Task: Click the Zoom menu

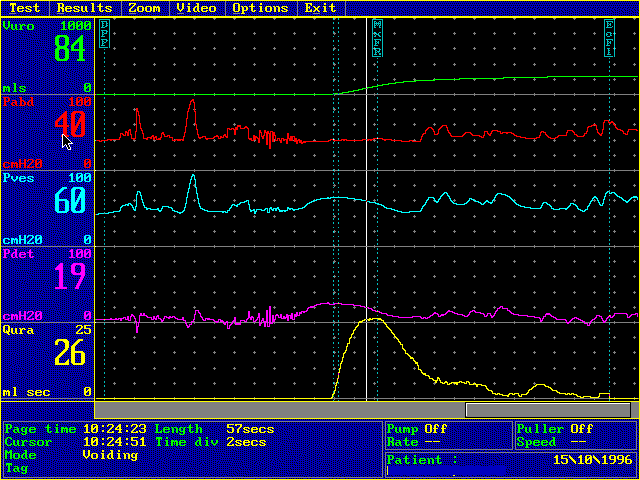Action: point(144,7)
